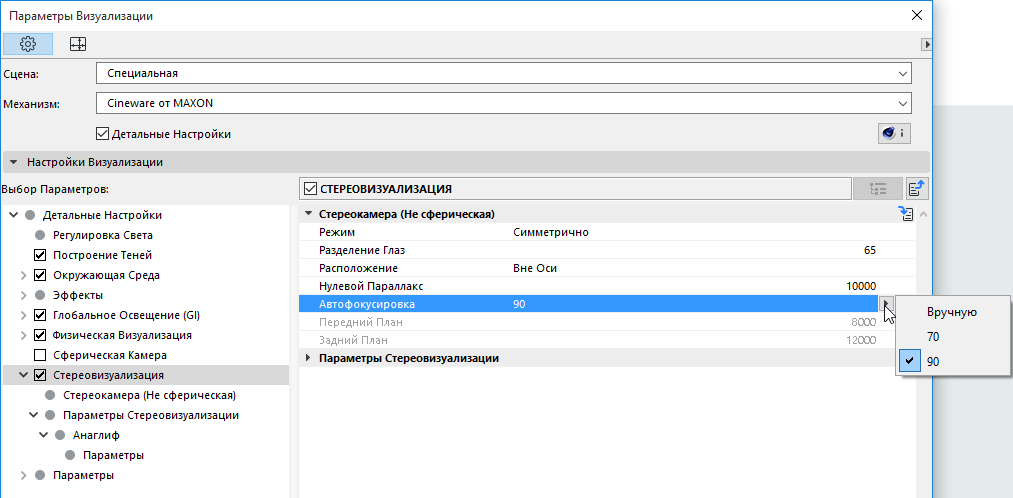Toggle the СТЕРЕОВИЗУАЛИЗАЦИЯ header checkbox
Viewport: 1013px width, 498px height.
tap(310, 189)
